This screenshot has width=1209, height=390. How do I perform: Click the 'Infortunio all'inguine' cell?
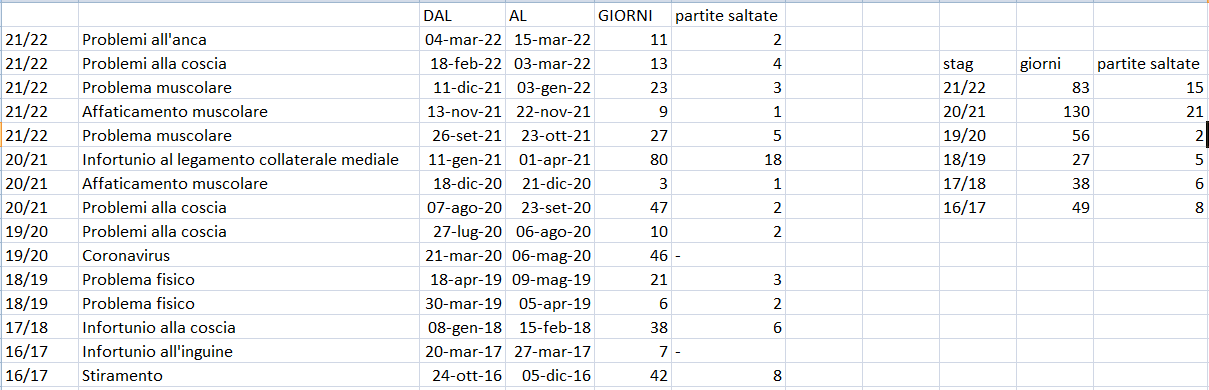point(249,352)
